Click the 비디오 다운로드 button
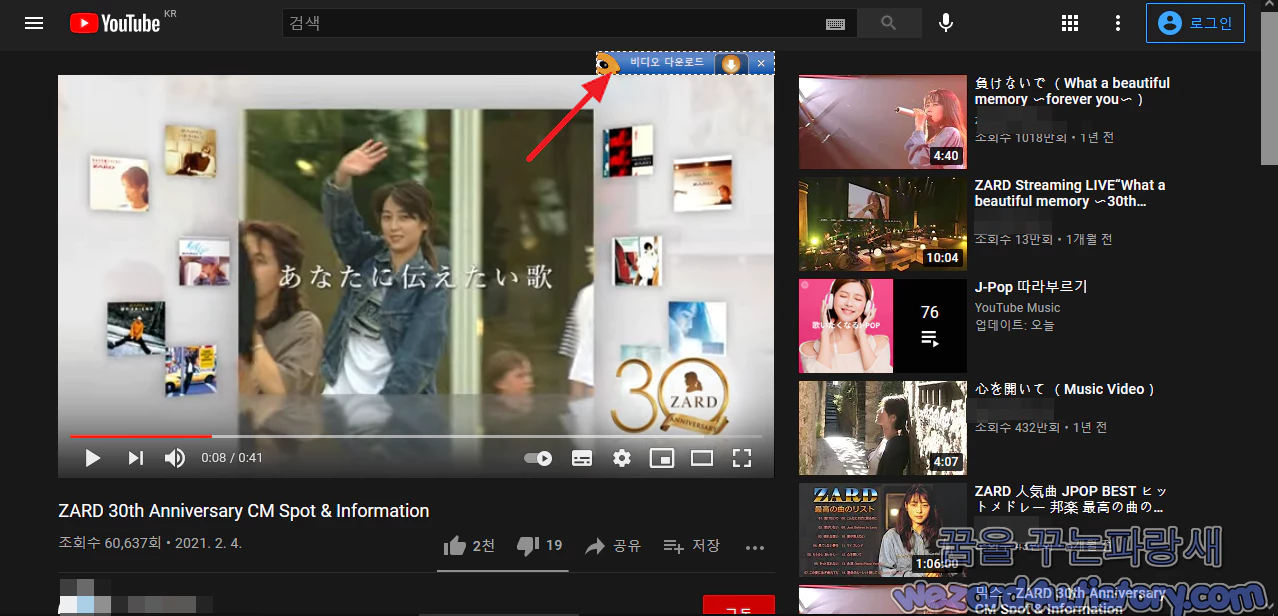 click(666, 63)
